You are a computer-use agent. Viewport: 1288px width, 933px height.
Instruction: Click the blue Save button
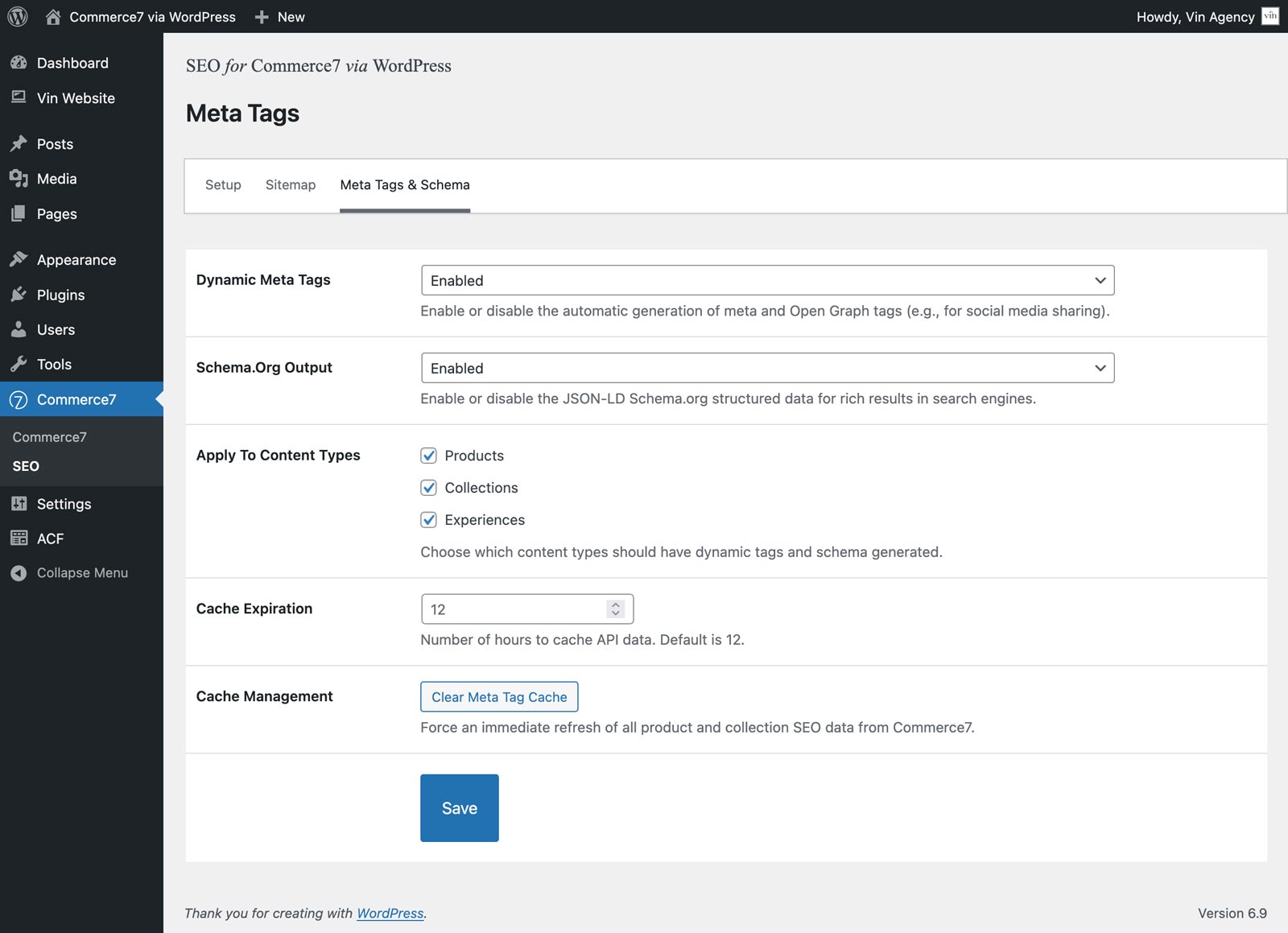click(459, 808)
